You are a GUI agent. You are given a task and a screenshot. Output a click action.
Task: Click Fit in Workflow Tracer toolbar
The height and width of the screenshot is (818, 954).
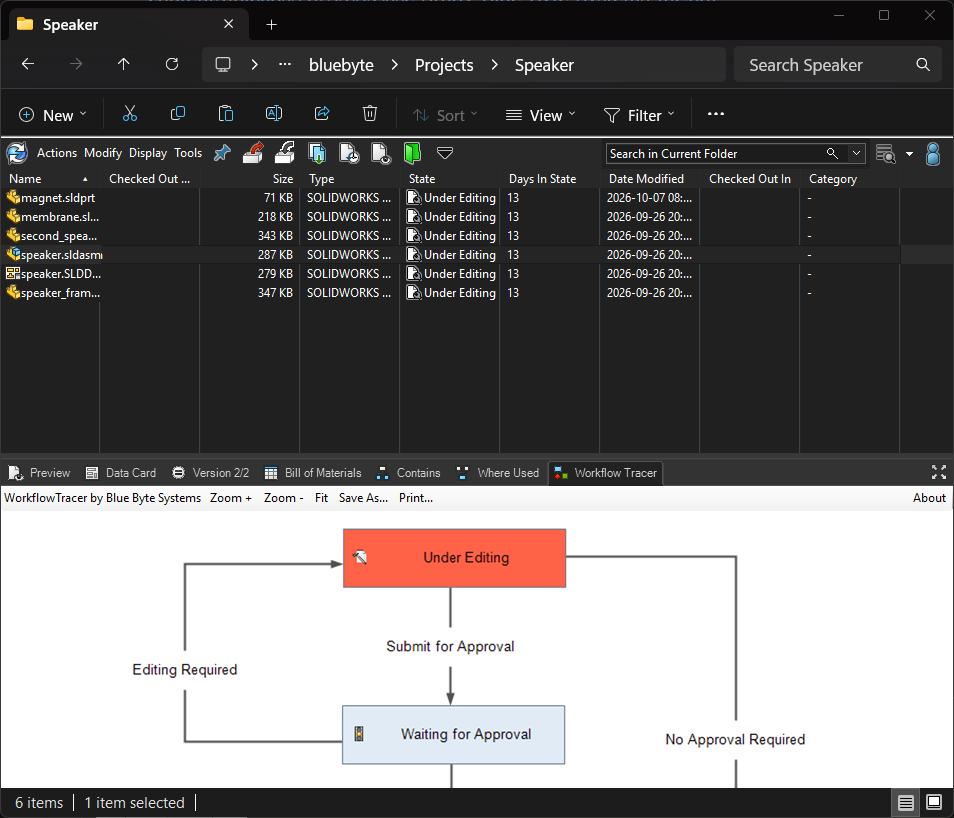321,498
